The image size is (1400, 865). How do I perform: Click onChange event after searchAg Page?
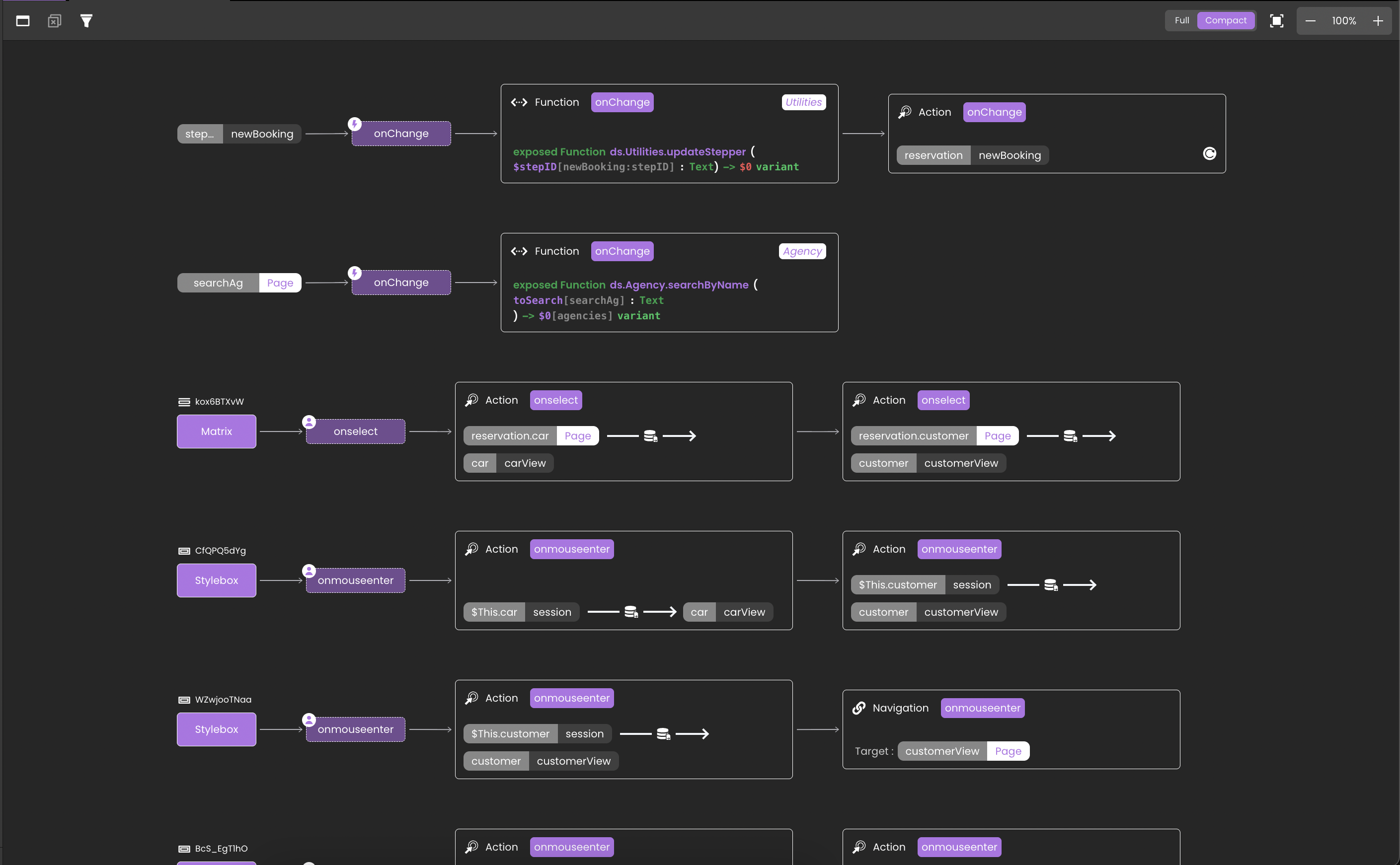400,283
